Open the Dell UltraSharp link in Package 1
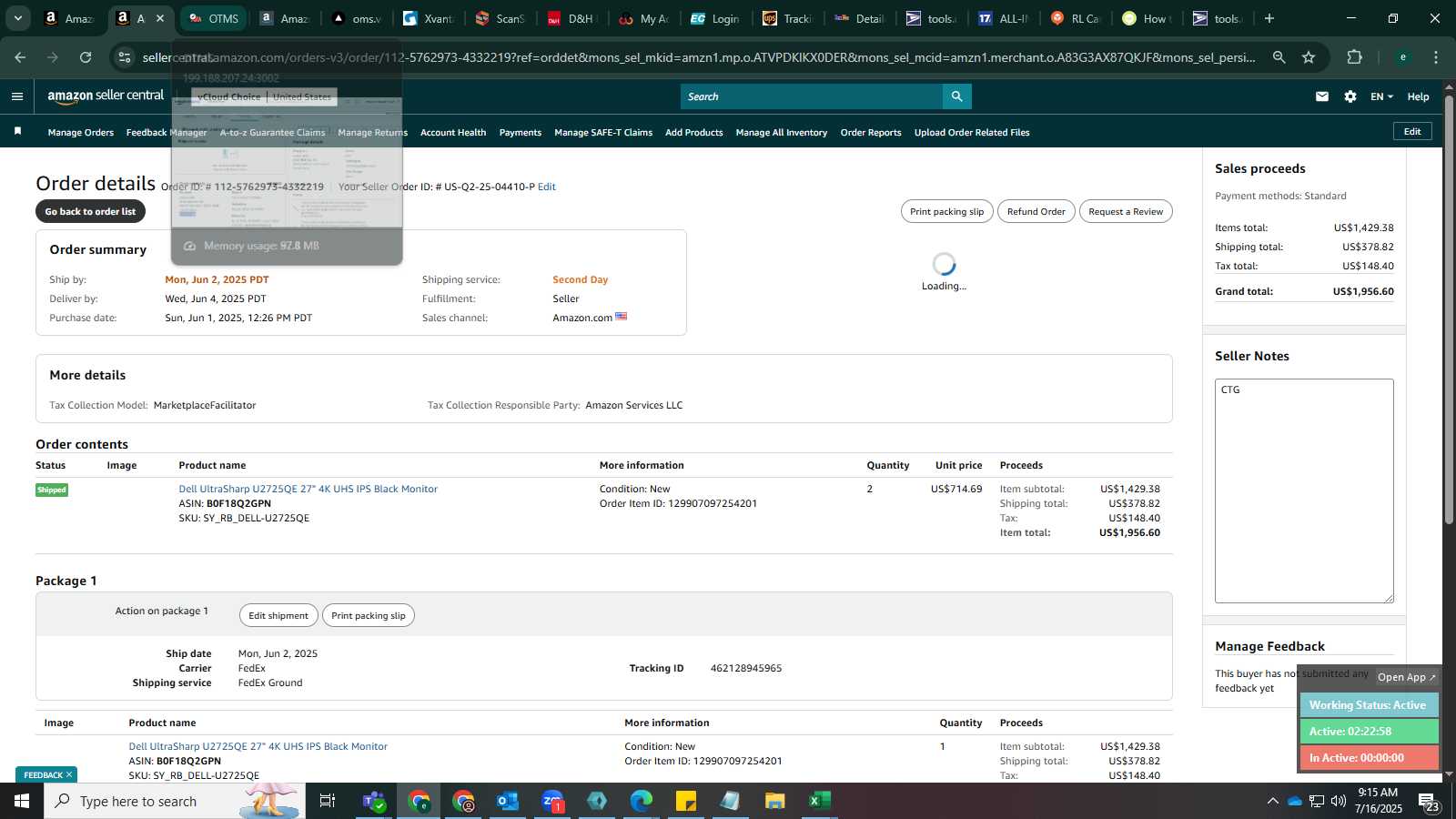 click(258, 746)
